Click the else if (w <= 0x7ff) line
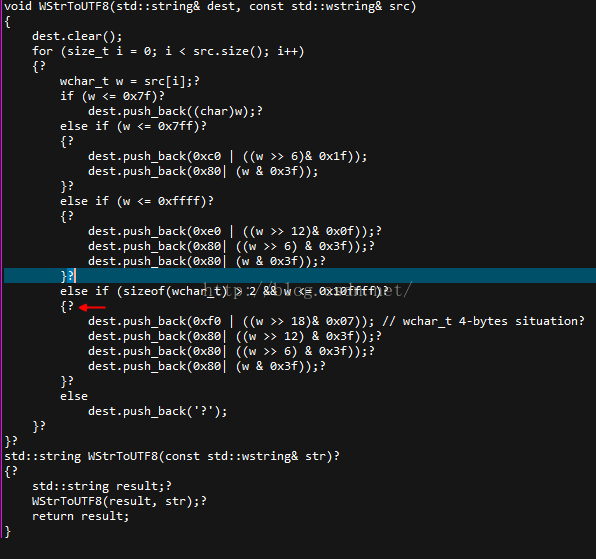596x559 pixels. pyautogui.click(x=133, y=126)
